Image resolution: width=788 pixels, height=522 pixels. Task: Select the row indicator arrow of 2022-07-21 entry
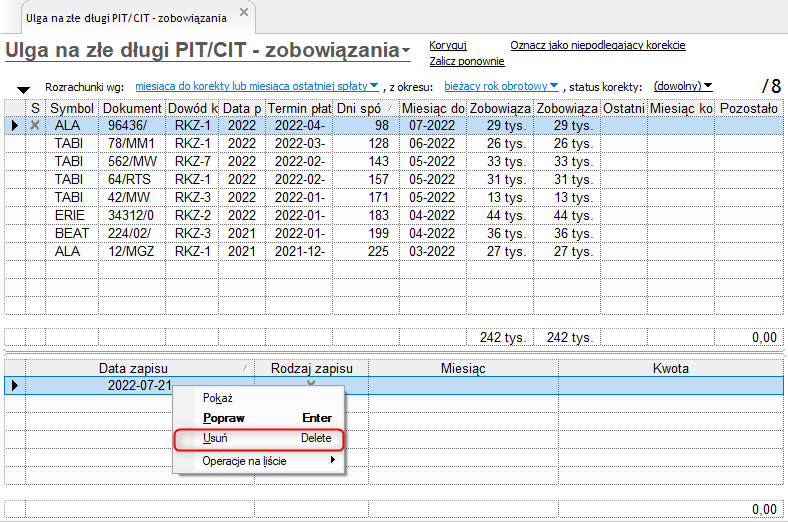15,385
